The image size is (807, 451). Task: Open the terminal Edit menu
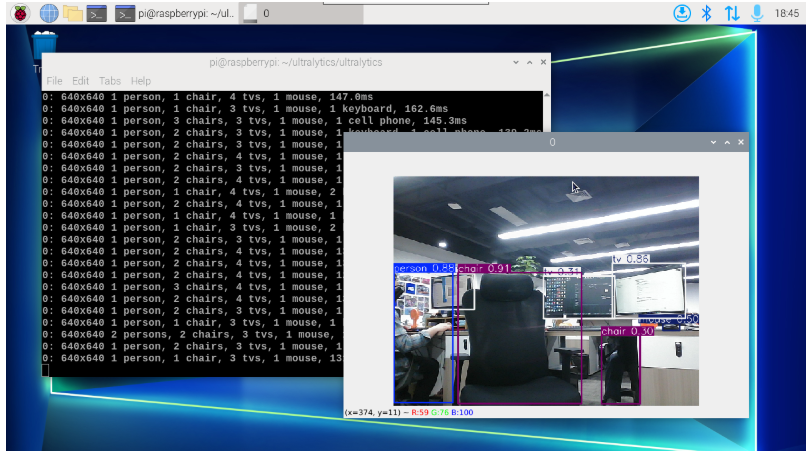pyautogui.click(x=80, y=81)
